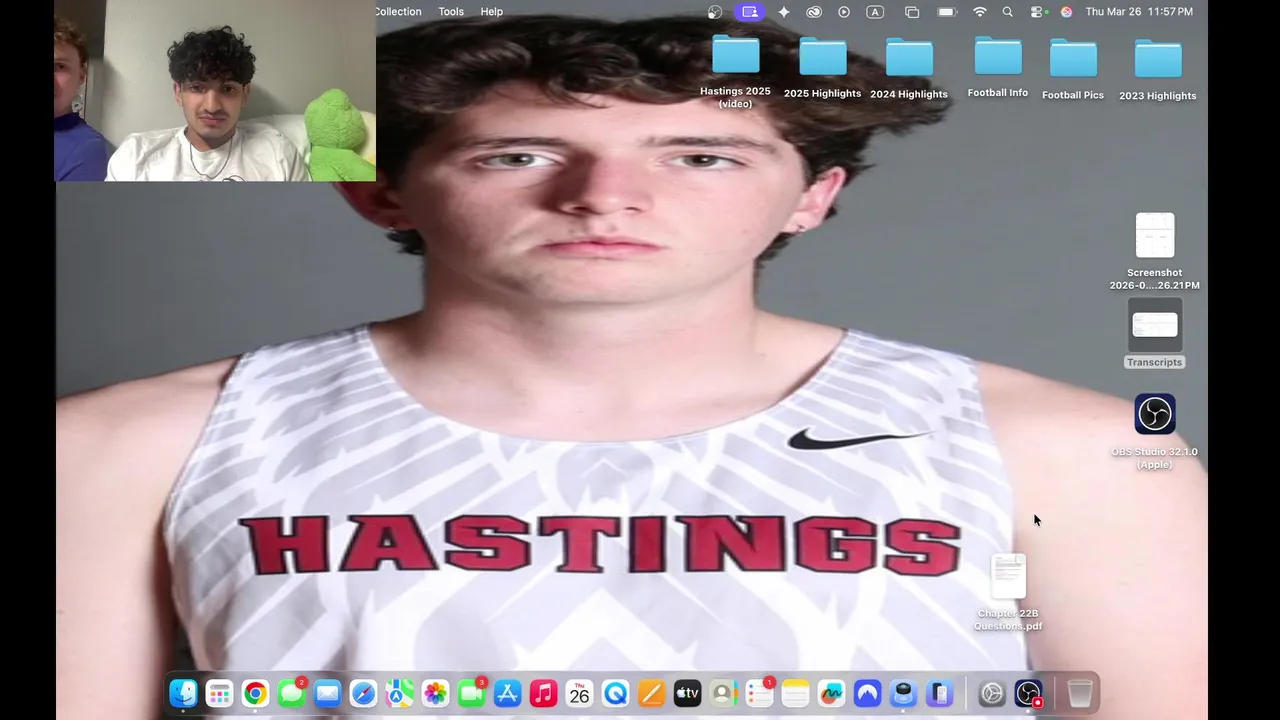Viewport: 1280px width, 720px height.
Task: Open the Mail app in the dock
Action: pos(327,693)
